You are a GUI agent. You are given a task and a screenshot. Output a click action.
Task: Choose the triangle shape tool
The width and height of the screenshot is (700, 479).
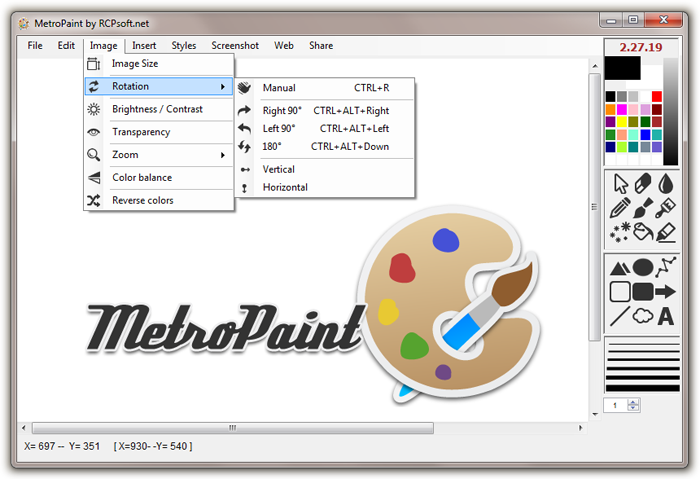tap(620, 267)
